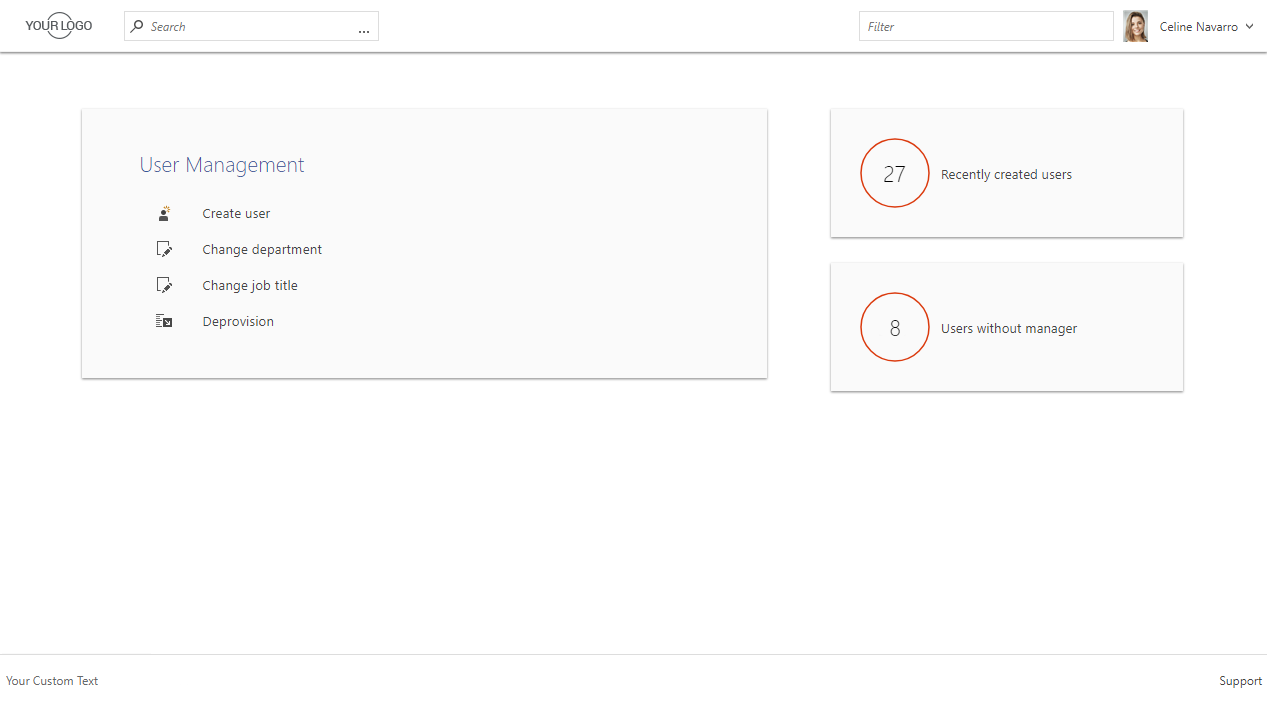1267x703 pixels.
Task: Click the User Management heading
Action: pos(222,165)
